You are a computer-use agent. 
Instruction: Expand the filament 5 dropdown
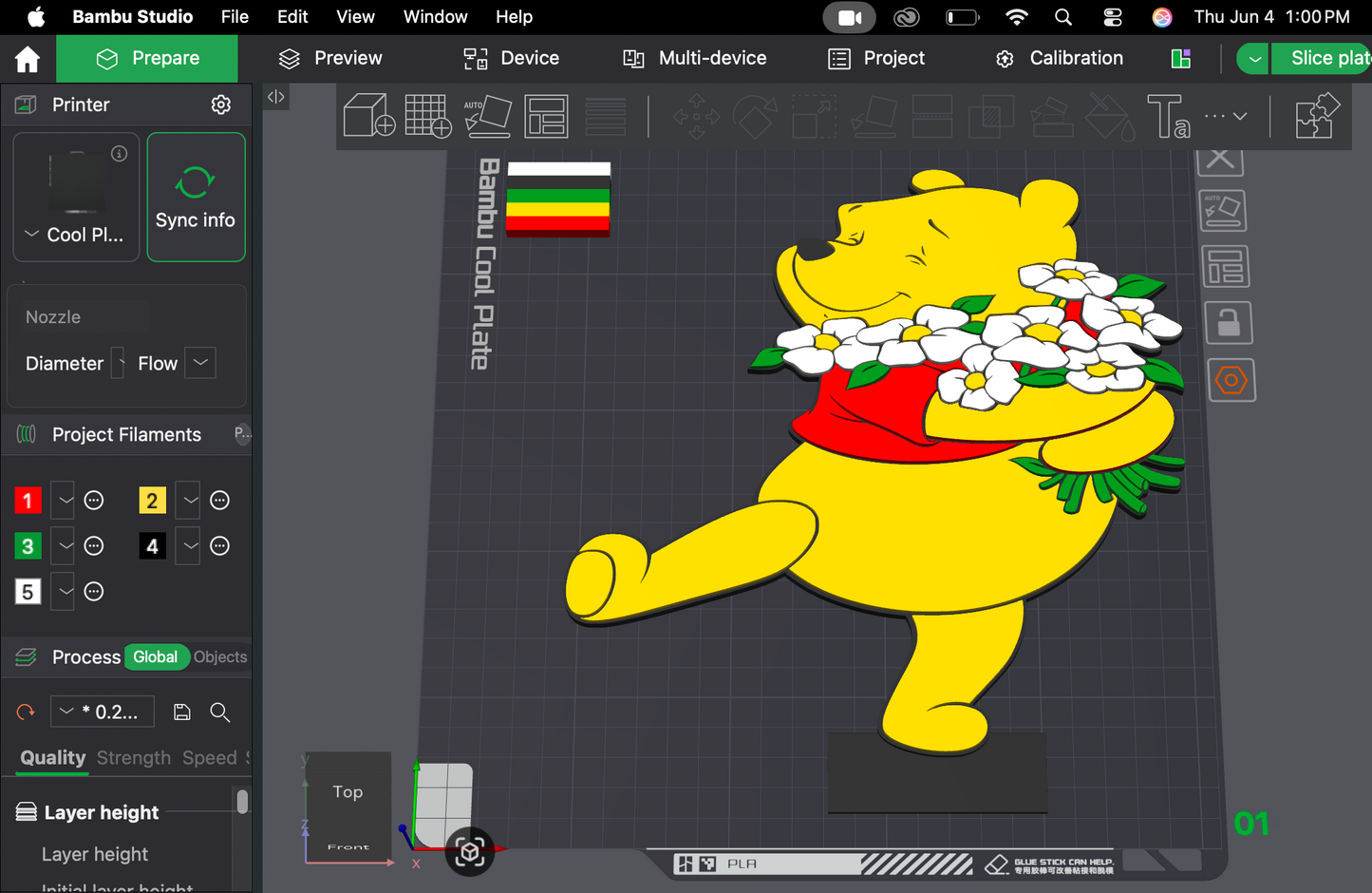tap(65, 592)
